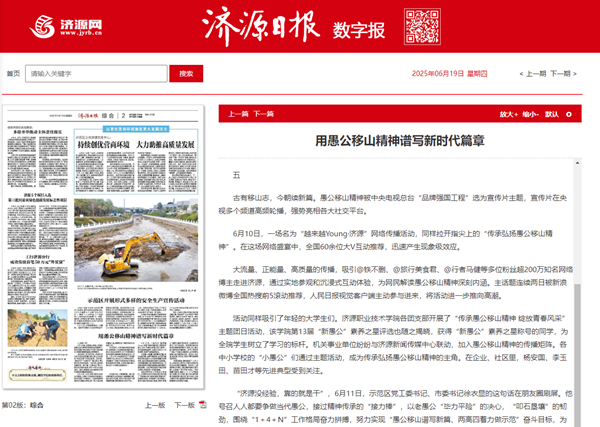Go to previous page 上一版
The height and width of the screenshot is (427, 600).
(155, 405)
